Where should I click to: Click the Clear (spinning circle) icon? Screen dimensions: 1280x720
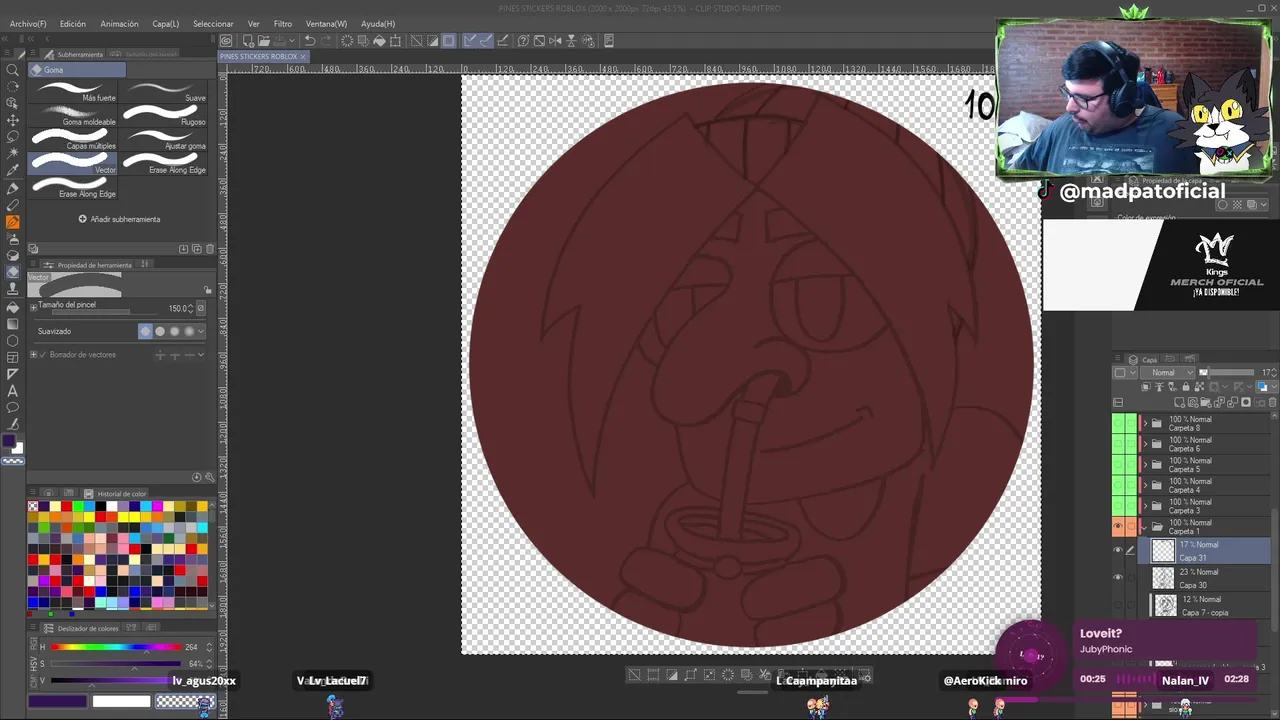click(347, 41)
